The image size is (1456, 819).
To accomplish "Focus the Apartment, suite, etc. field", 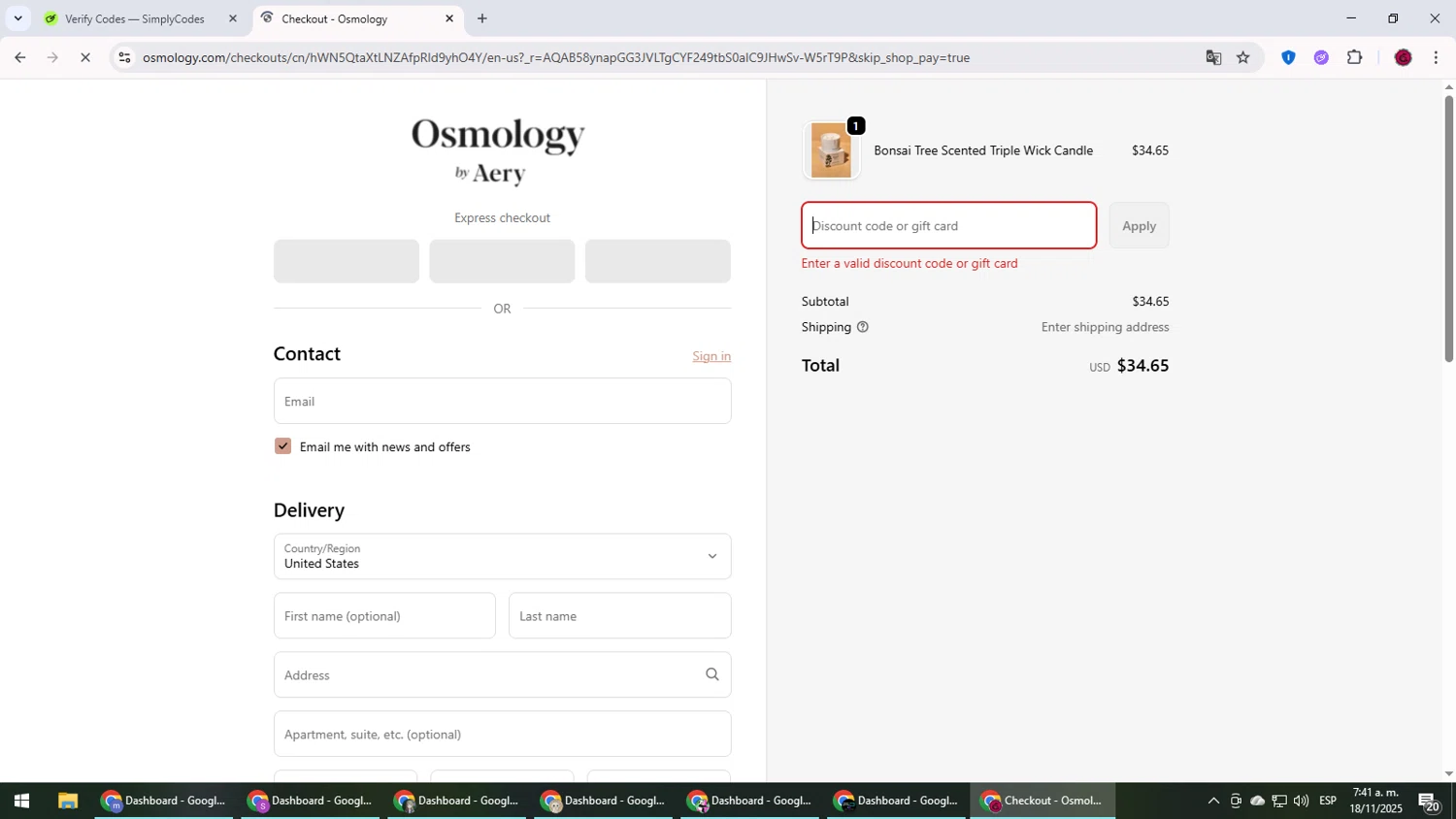I will click(502, 734).
